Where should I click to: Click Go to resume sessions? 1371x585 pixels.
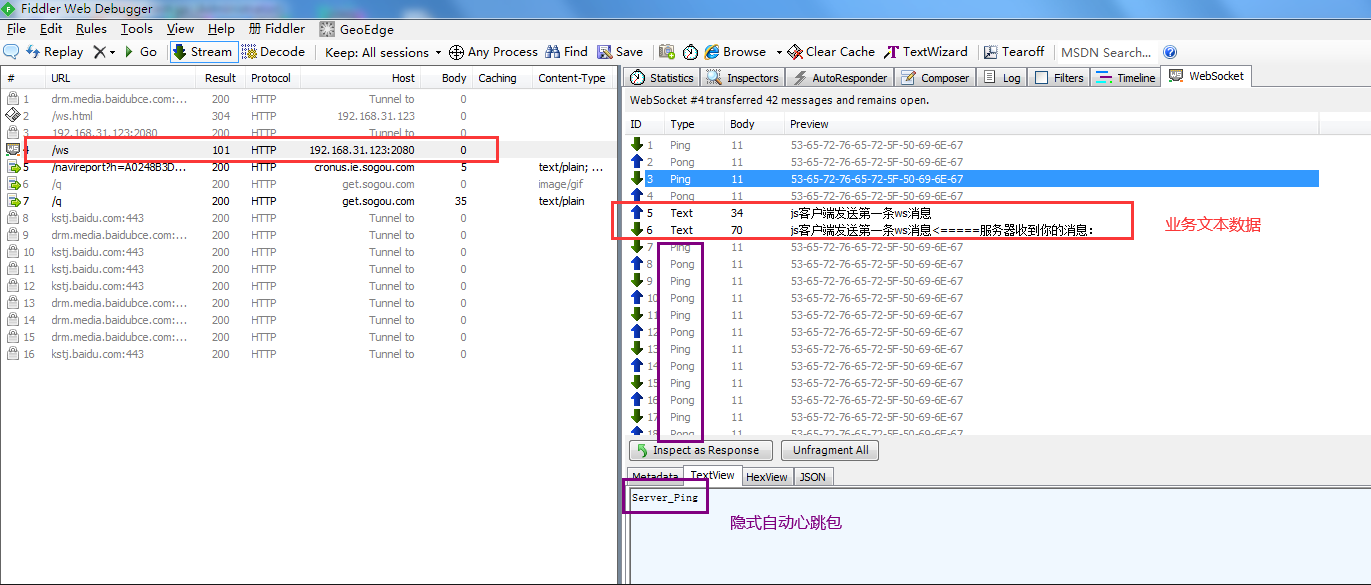pos(141,52)
